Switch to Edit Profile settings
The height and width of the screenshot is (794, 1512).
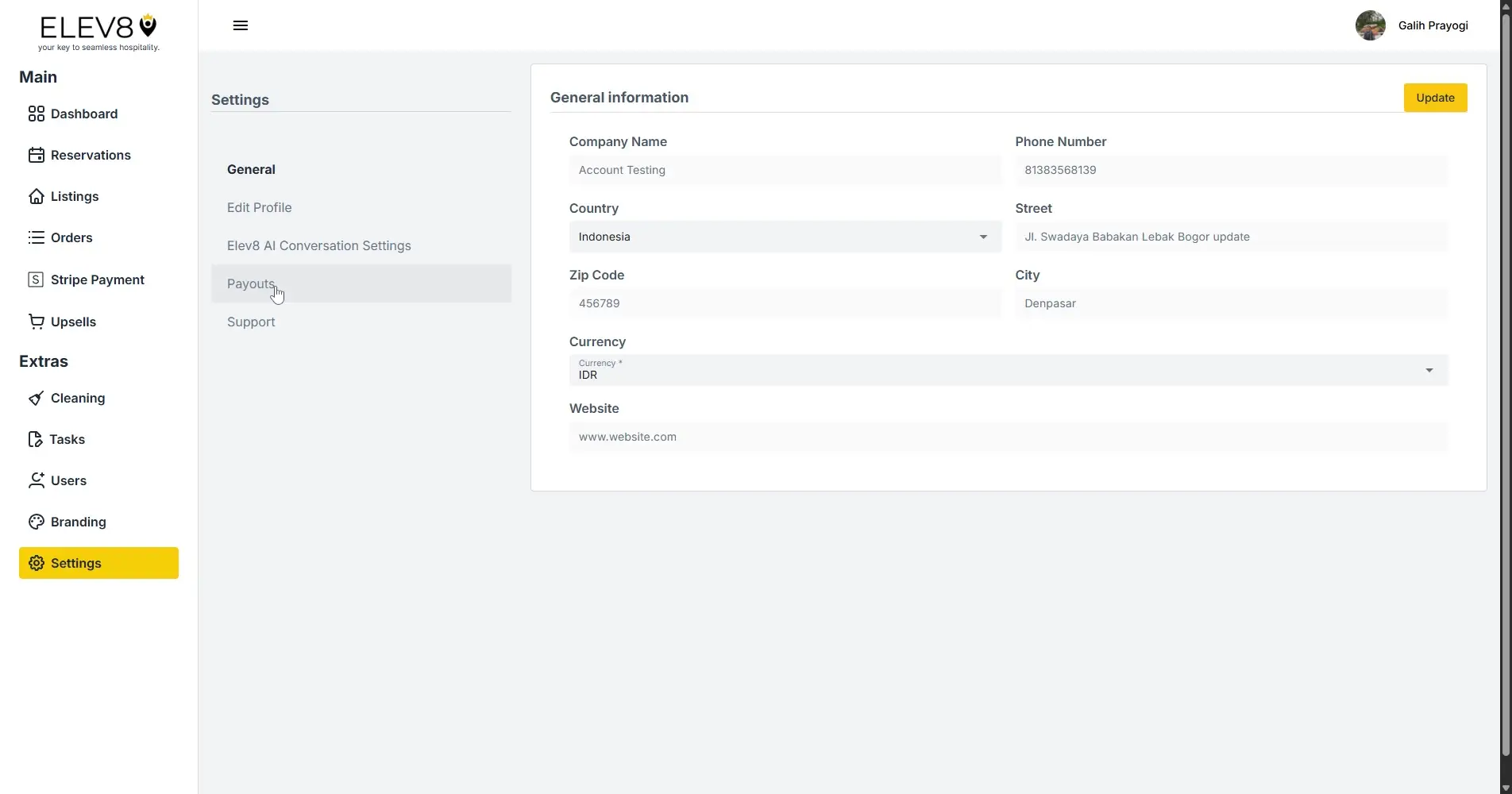click(259, 207)
